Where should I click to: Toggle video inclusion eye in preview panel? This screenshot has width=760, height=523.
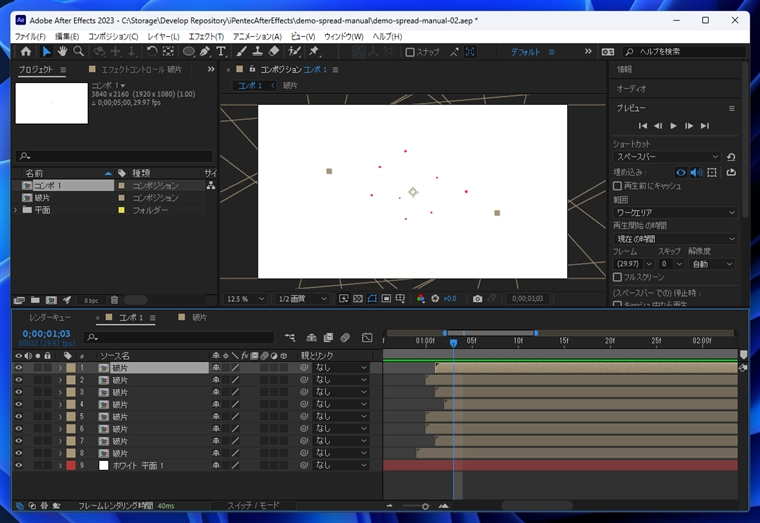681,172
